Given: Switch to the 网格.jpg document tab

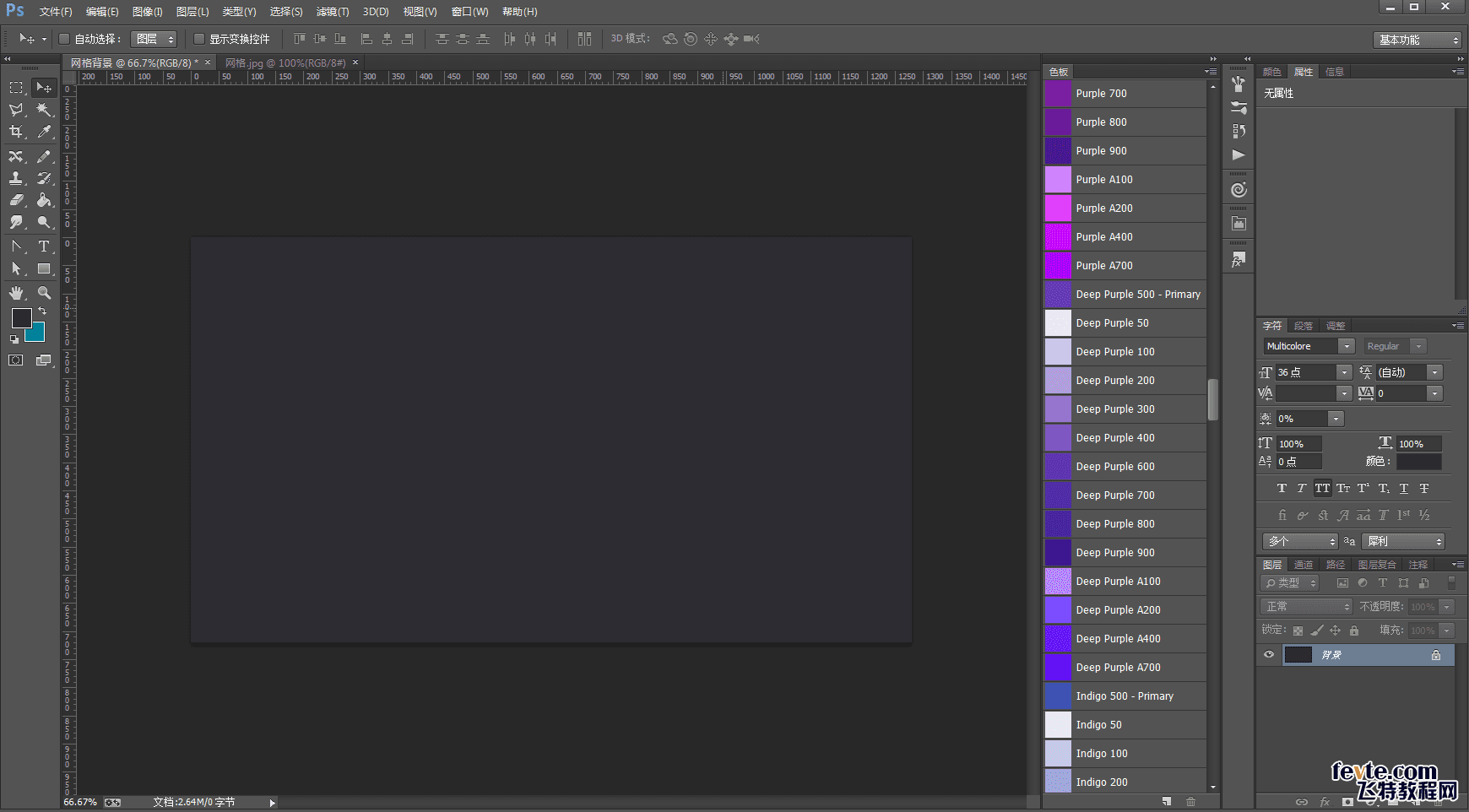Looking at the screenshot, I should tap(285, 62).
